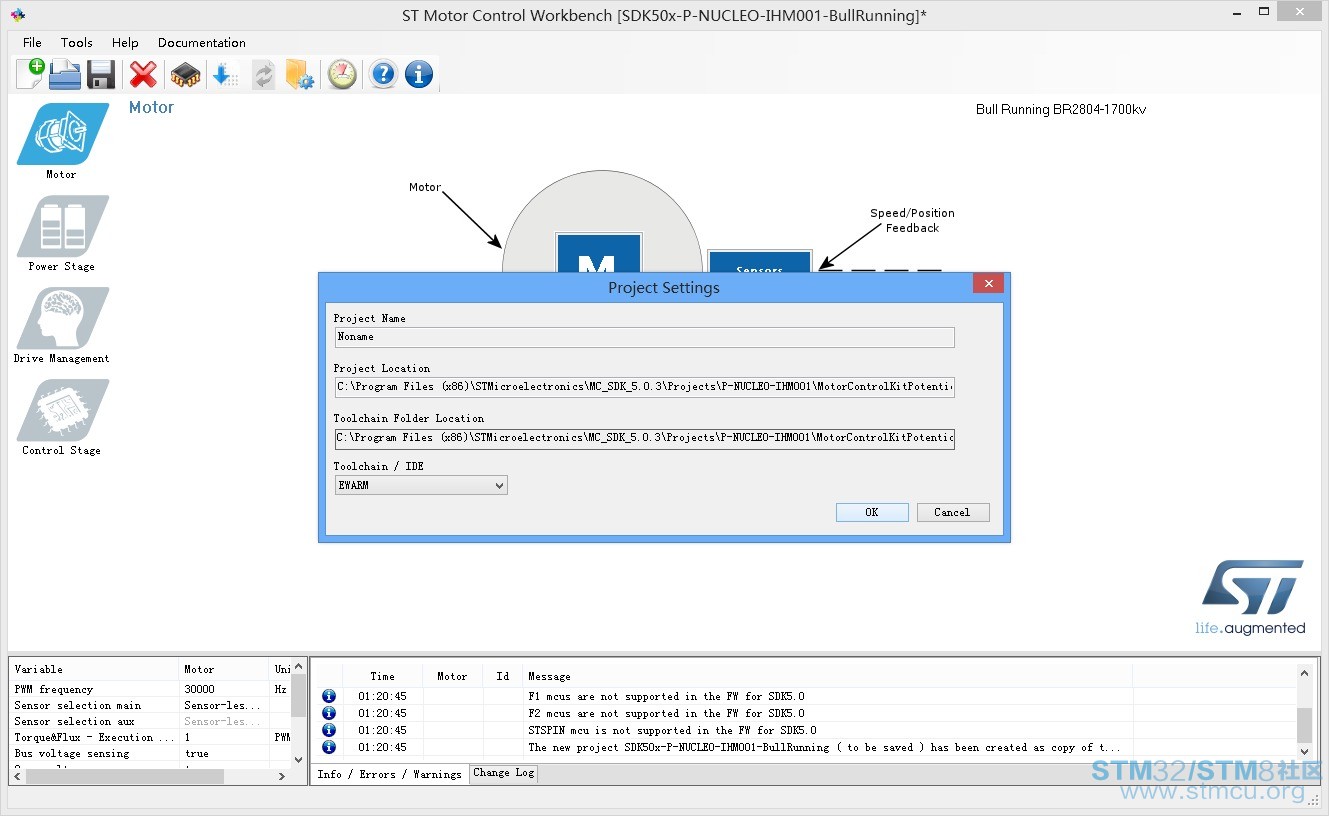Cancel the Project Settings dialog
The width and height of the screenshot is (1329, 816).
(x=953, y=512)
